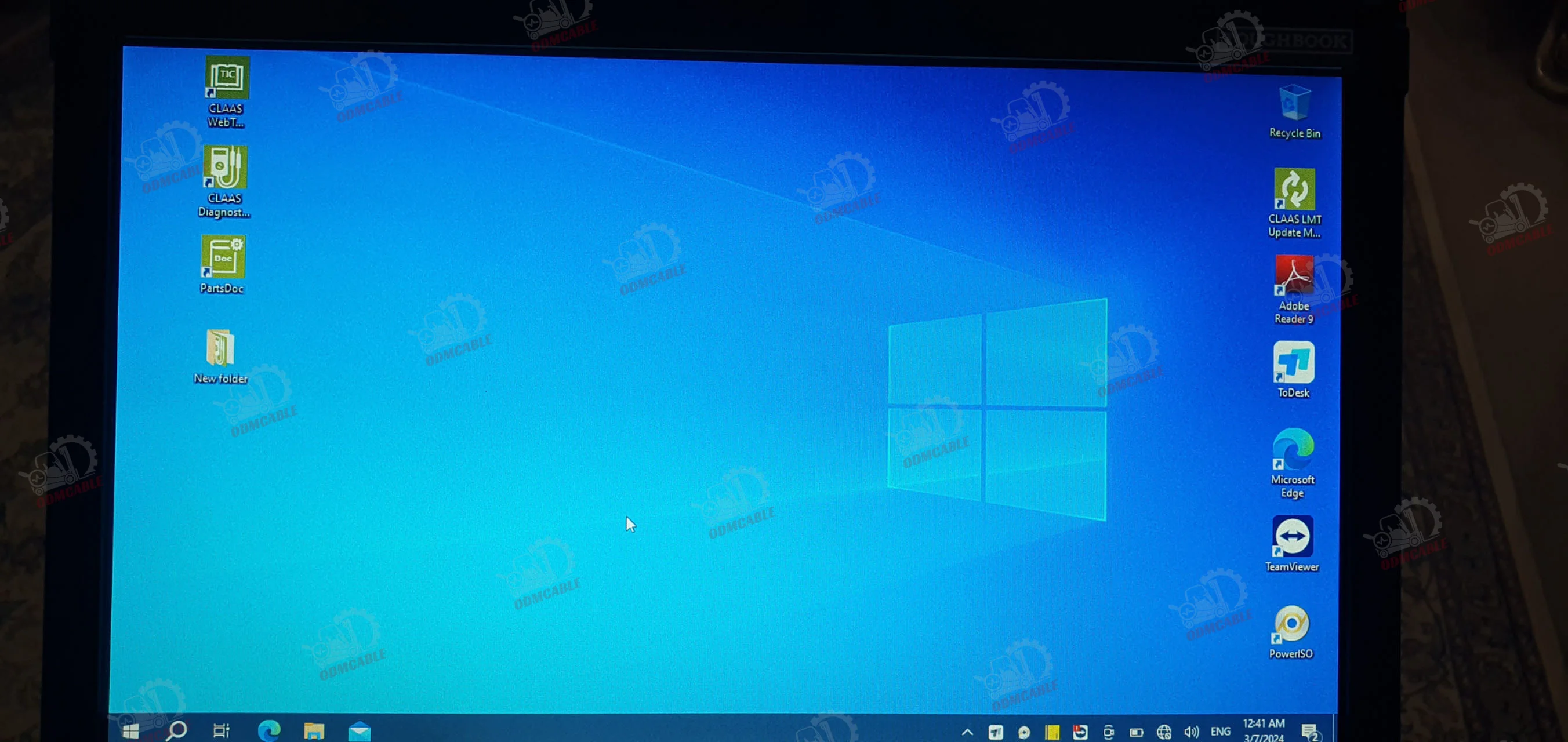
Task: Open the volume speaker control
Action: pyautogui.click(x=1191, y=731)
